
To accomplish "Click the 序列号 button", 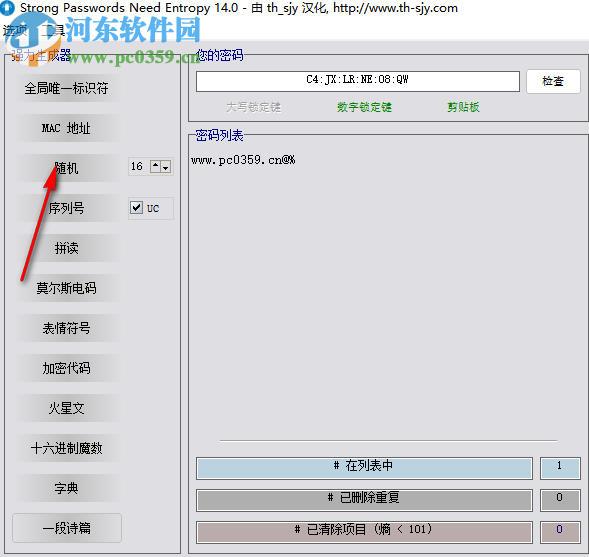I will pos(66,208).
